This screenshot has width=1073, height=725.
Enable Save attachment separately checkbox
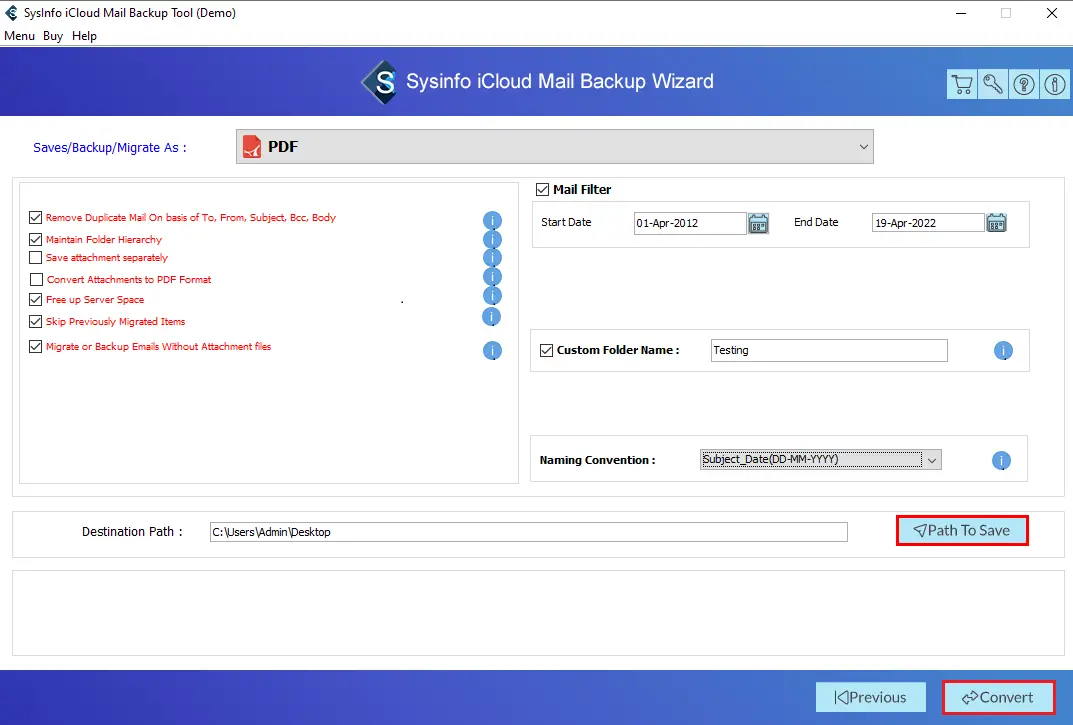coord(36,258)
